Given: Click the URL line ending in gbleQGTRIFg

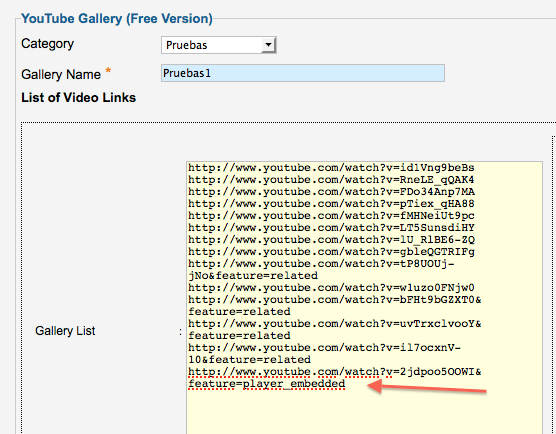Looking at the screenshot, I should pos(331,252).
